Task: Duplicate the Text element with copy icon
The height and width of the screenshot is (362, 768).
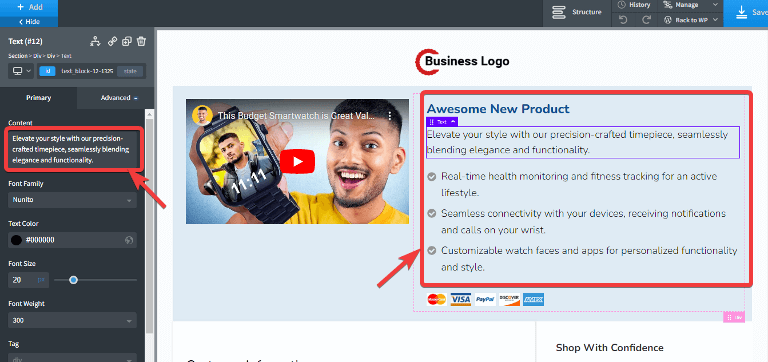Action: point(127,41)
